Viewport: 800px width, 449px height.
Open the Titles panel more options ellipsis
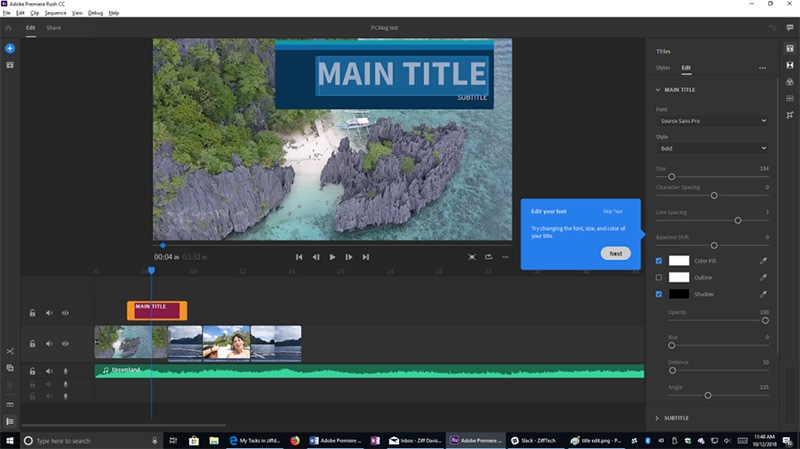pyautogui.click(x=762, y=68)
